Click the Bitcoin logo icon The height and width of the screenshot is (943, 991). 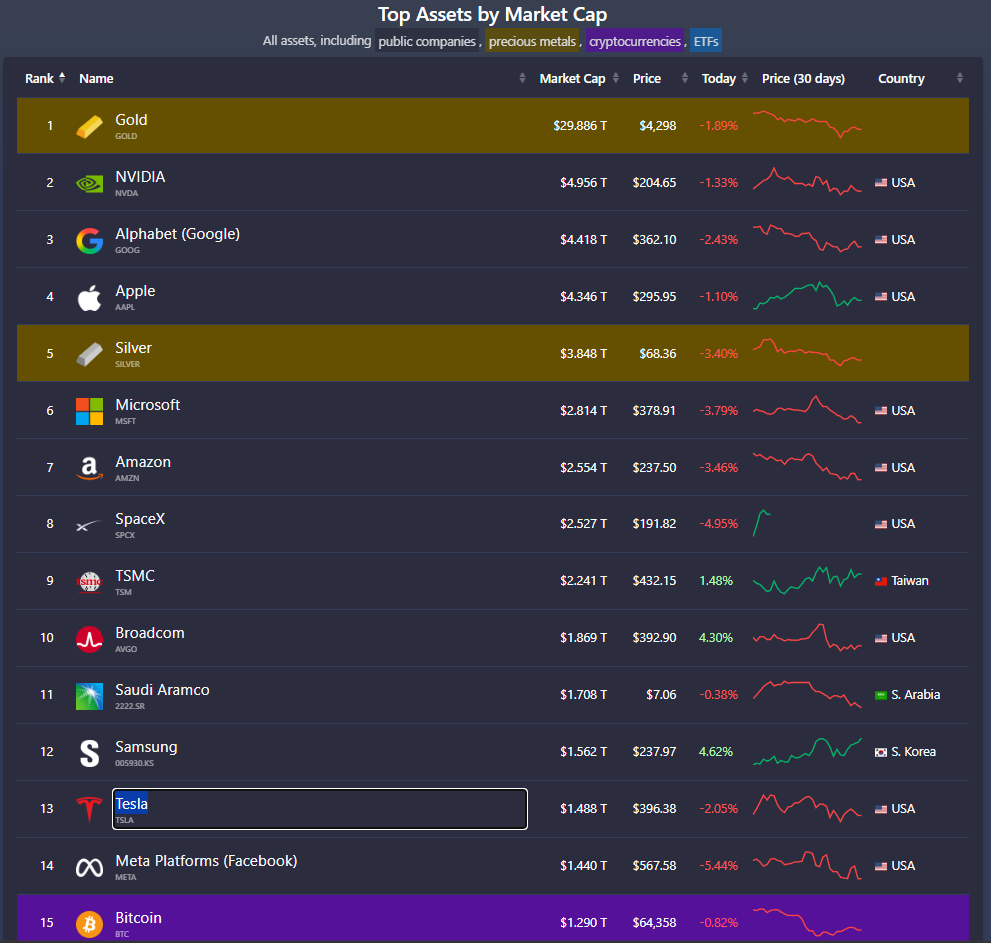[89, 924]
